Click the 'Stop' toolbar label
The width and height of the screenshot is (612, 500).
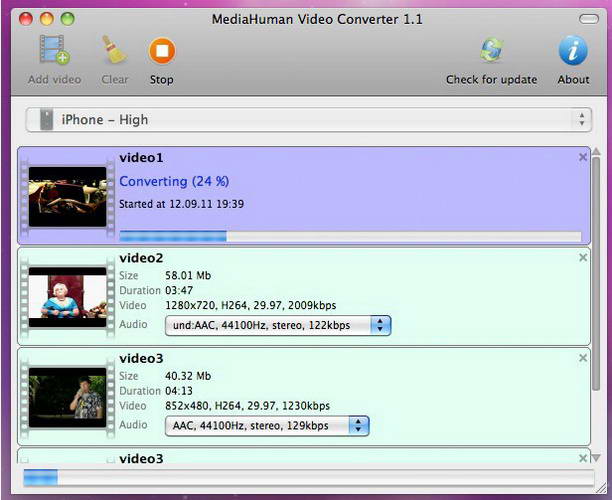point(162,80)
